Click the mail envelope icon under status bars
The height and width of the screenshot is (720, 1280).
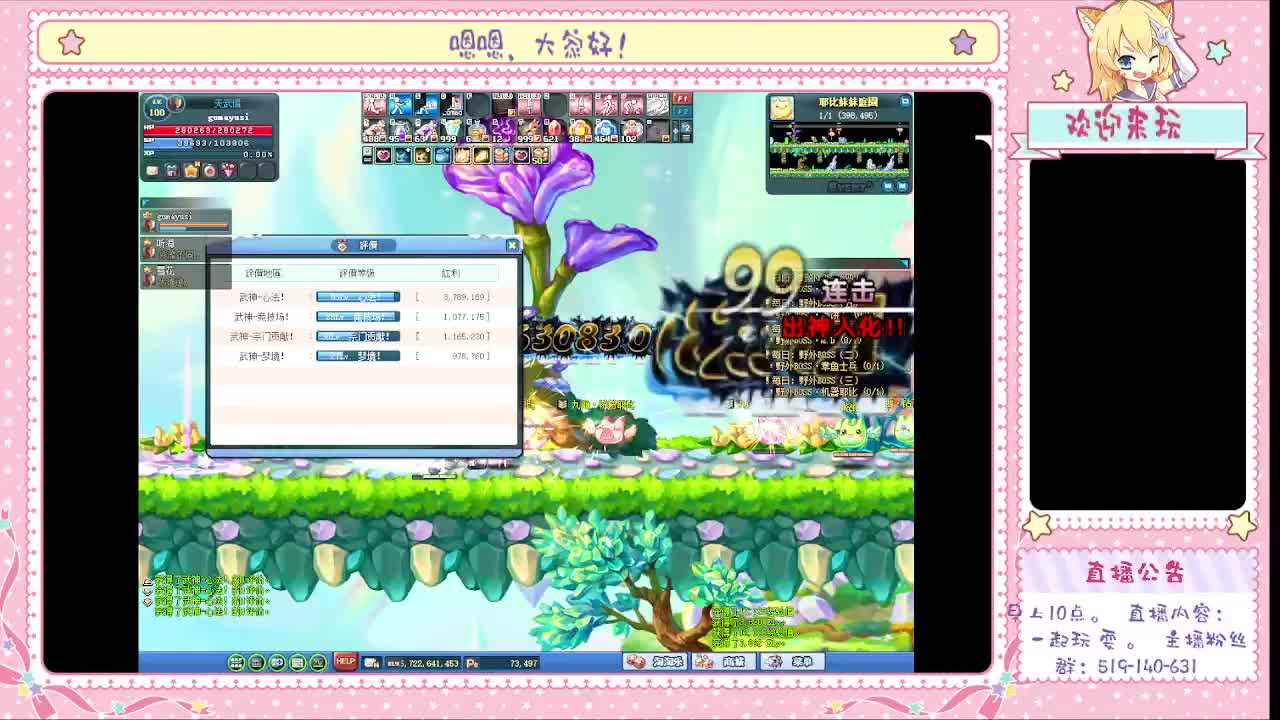tap(152, 171)
